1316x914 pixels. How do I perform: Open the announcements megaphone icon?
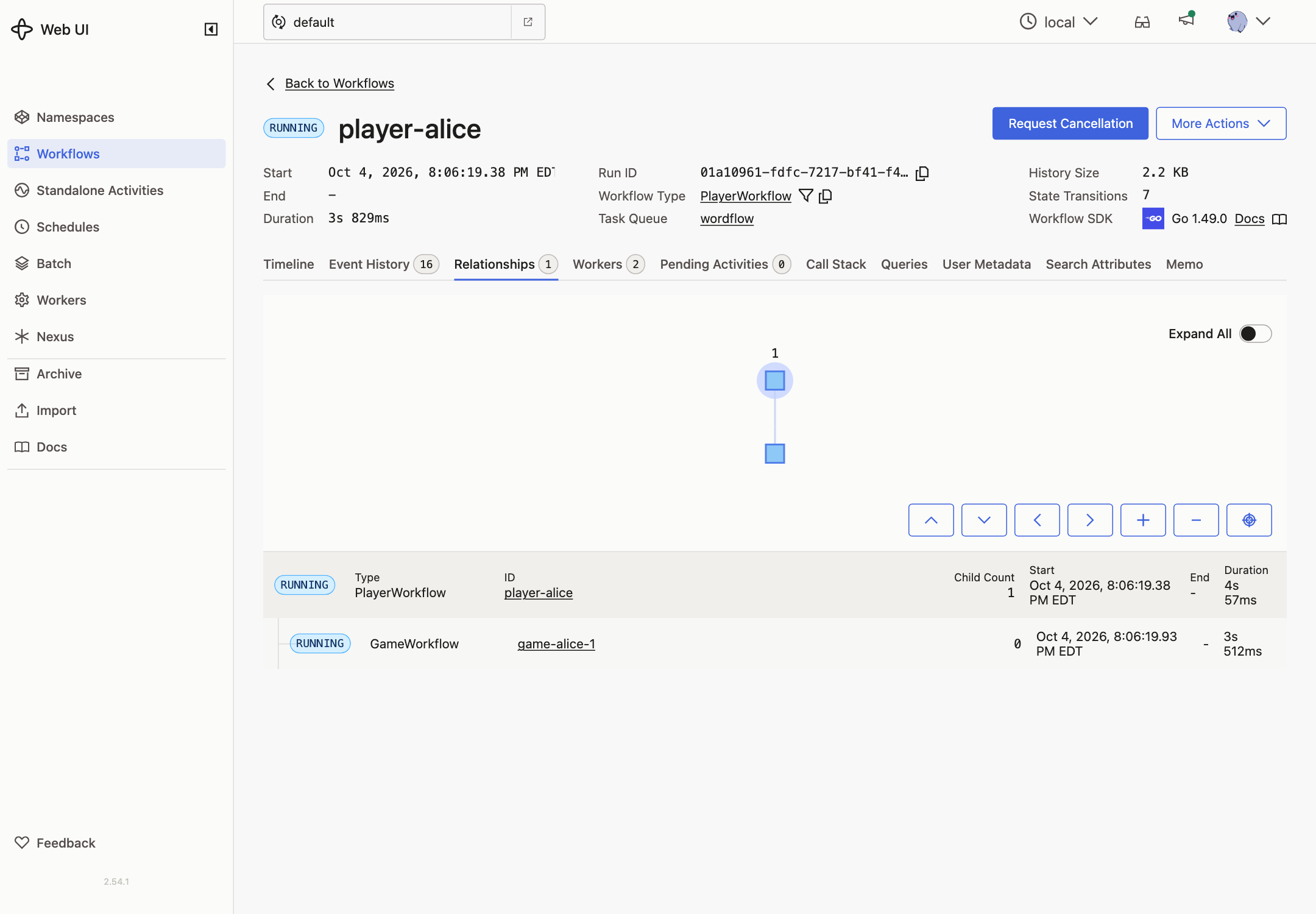[1186, 19]
